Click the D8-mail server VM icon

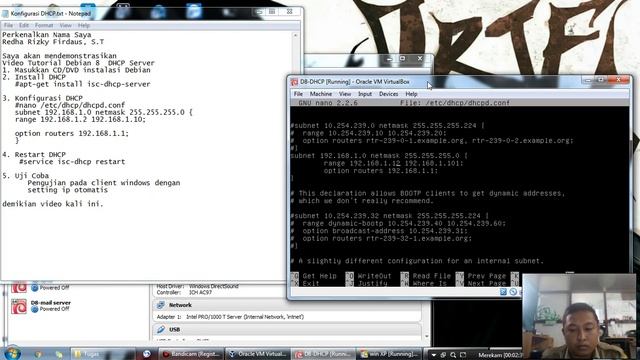[x=19, y=306]
